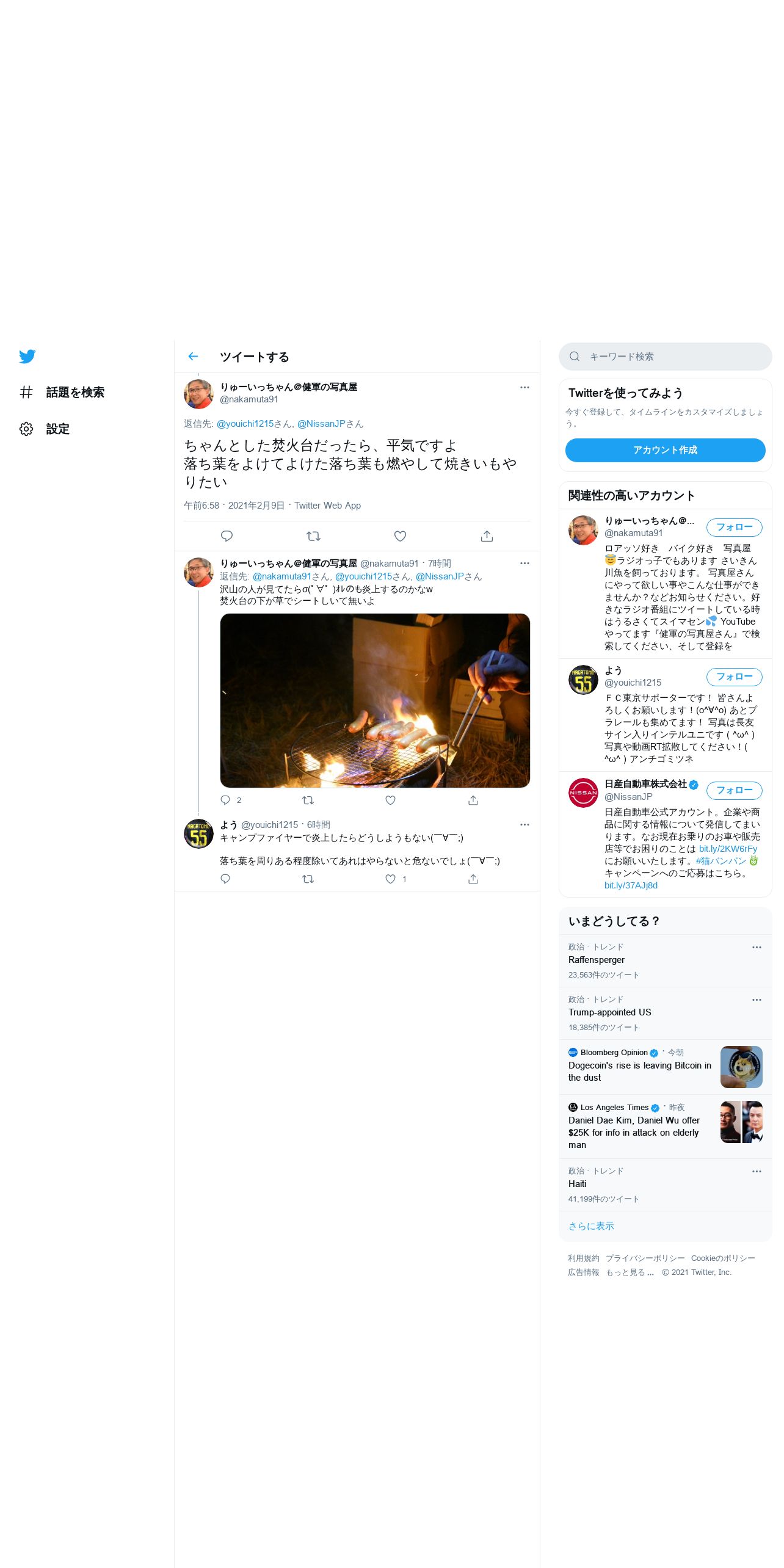Open more options for Raffensperger trend
Viewport: 784px width, 1568px height.
757,948
